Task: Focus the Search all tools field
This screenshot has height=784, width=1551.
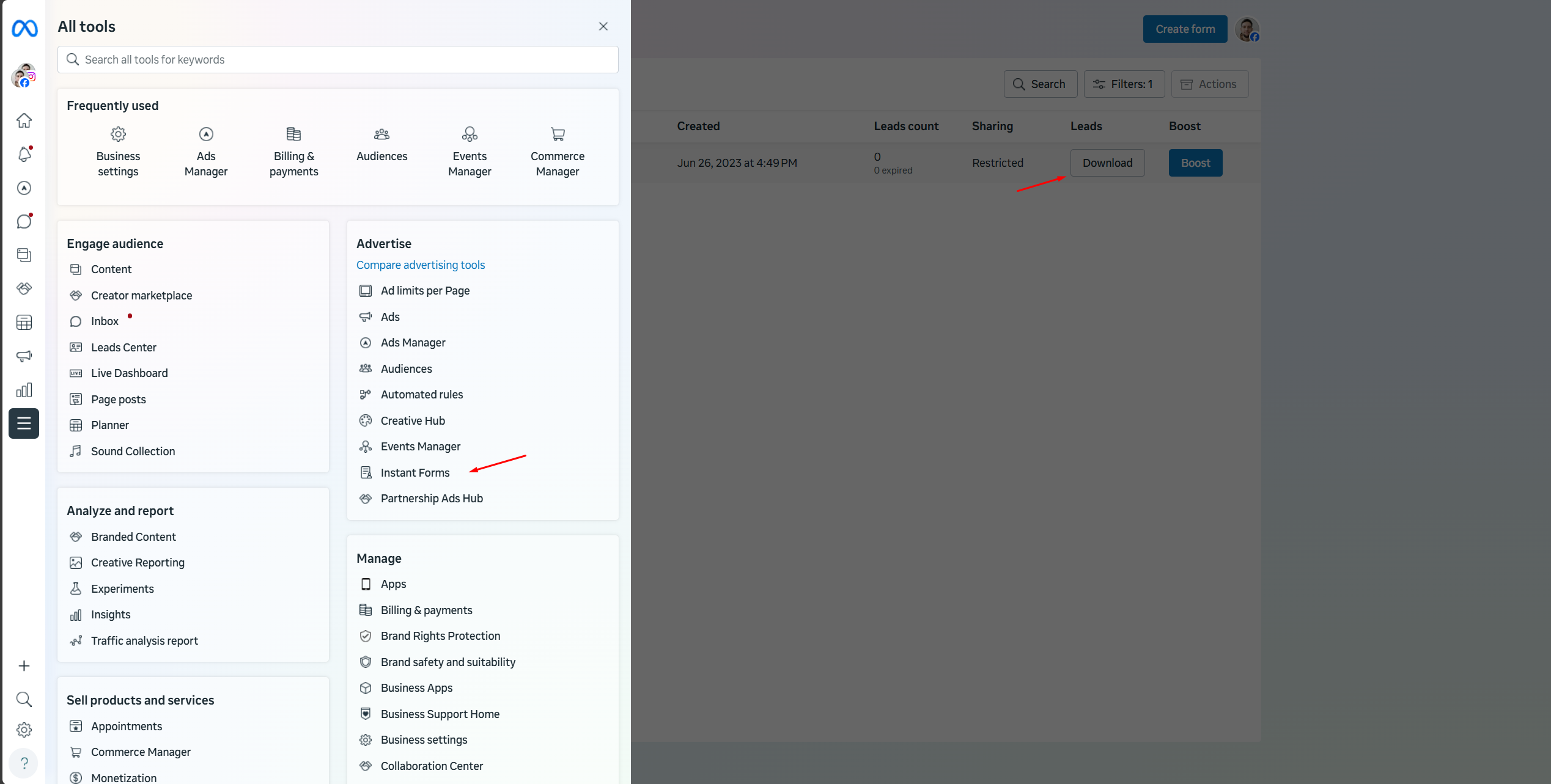Action: [337, 60]
